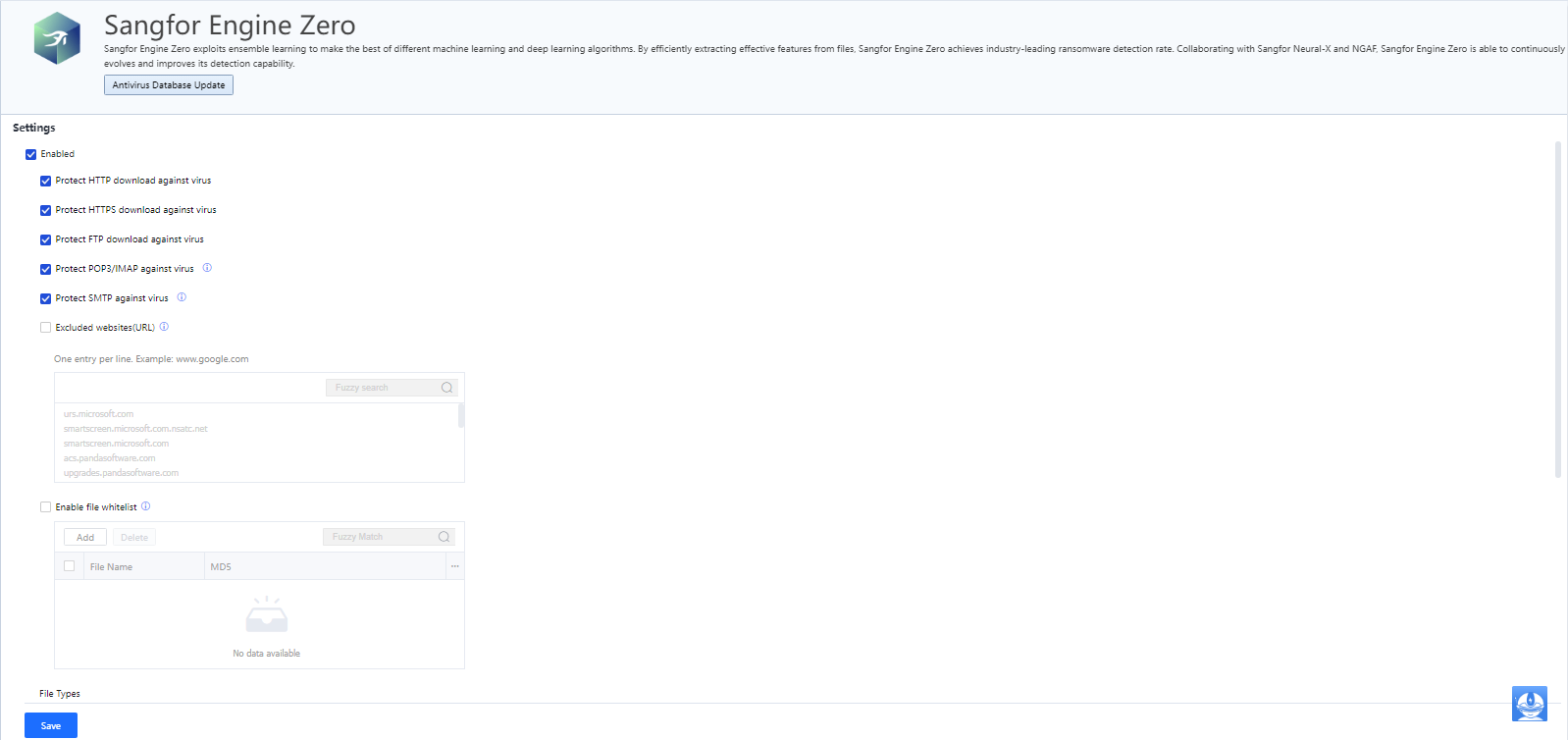Open column options ellipsis in whitelist table
Viewport: 1568px width, 740px height.
[x=454, y=566]
